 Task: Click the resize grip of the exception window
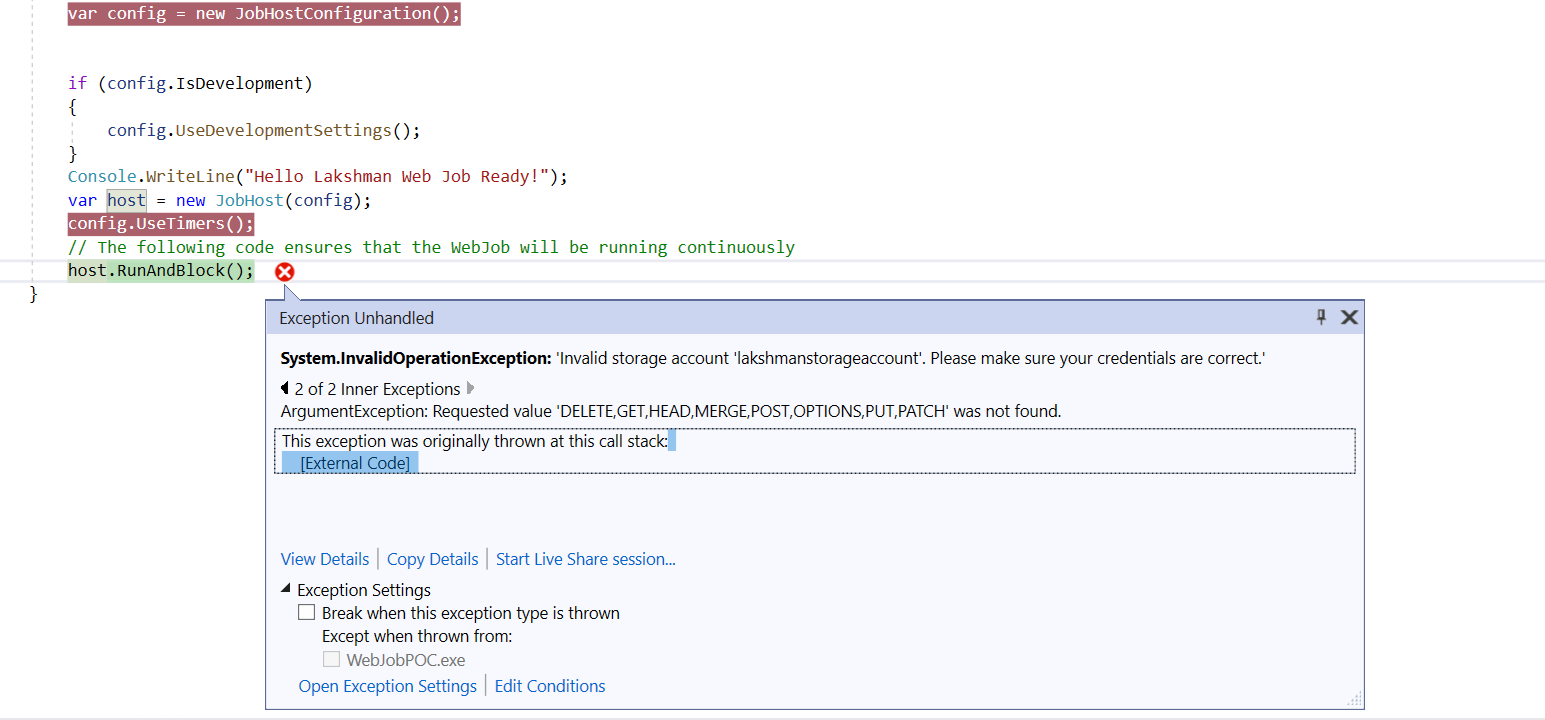click(x=1355, y=698)
